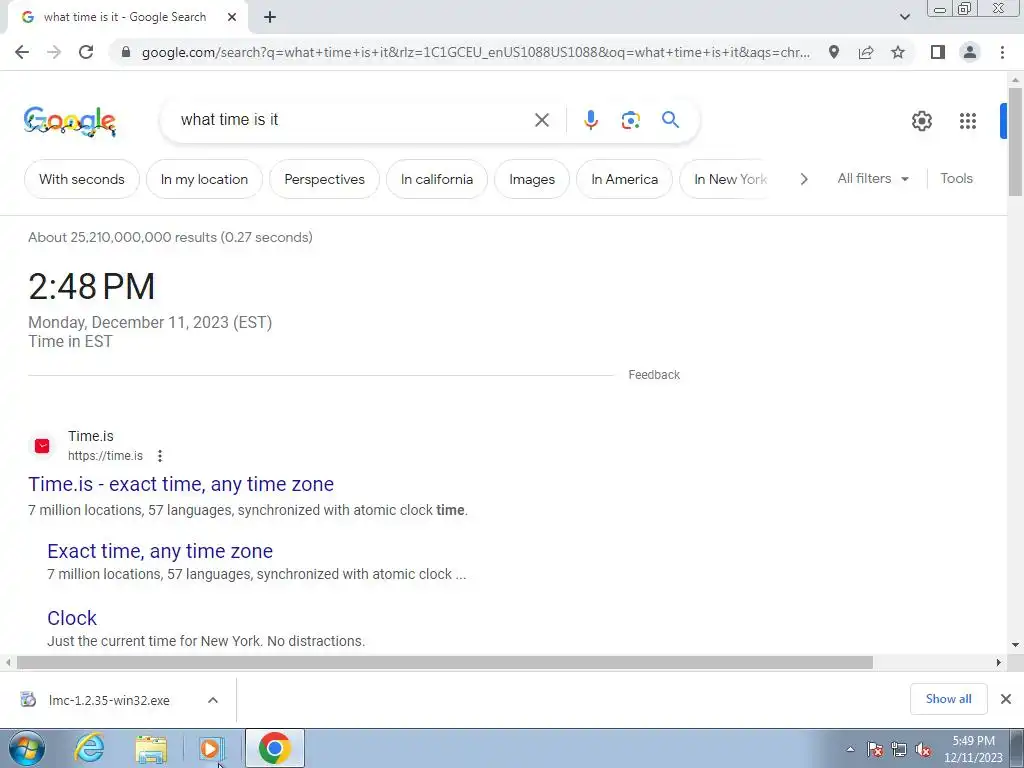
Task: Open the taskbar clock showing 5:49 PM
Action: point(973,749)
